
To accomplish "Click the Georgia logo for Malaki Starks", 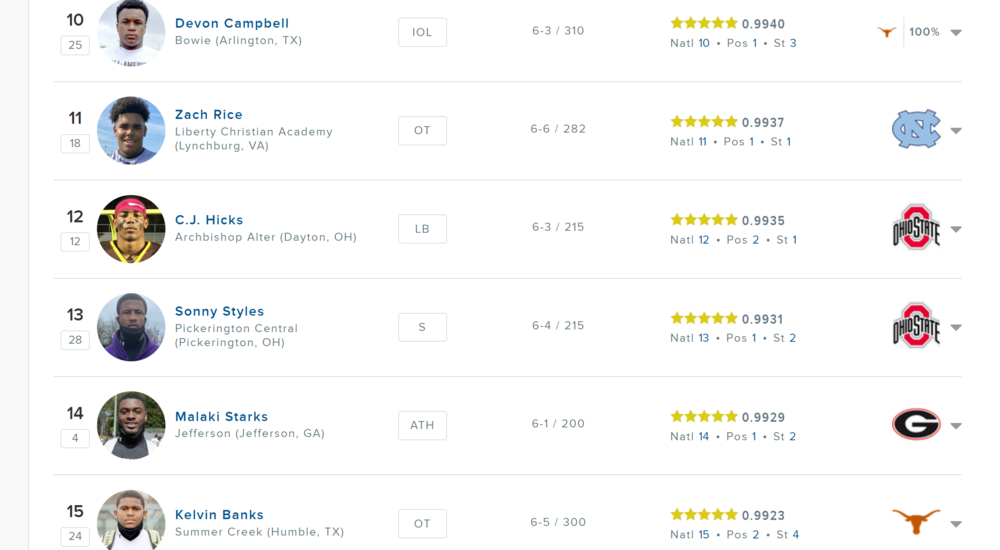I will click(916, 425).
